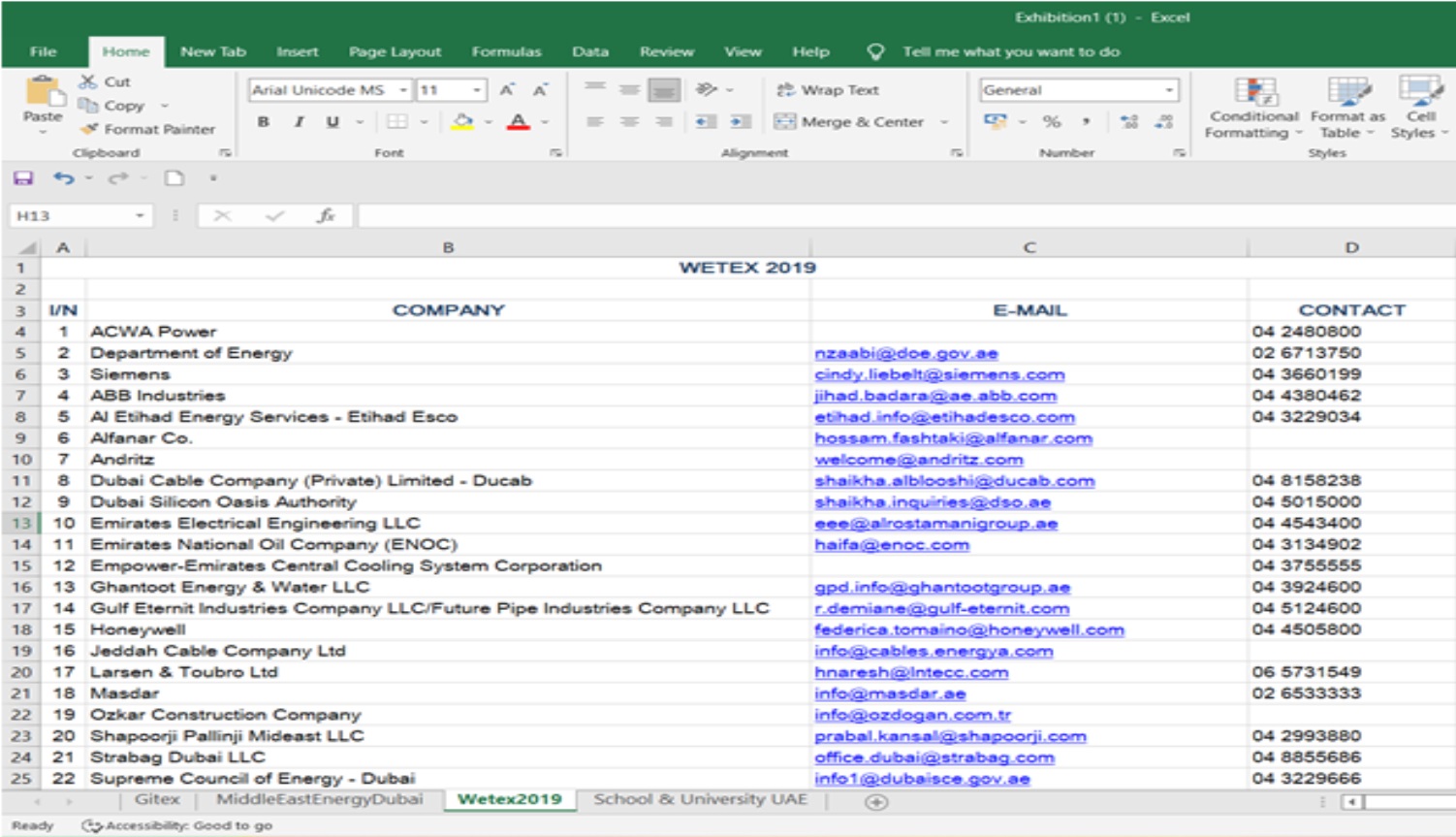The height and width of the screenshot is (837, 1456).
Task: Toggle Bold formatting
Action: pyautogui.click(x=264, y=122)
